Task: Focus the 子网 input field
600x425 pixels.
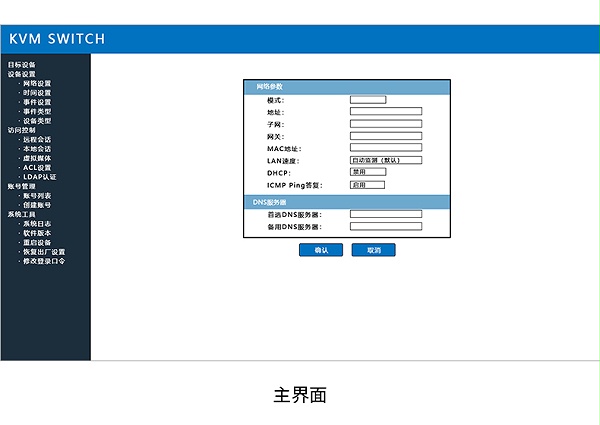Action: (386, 124)
